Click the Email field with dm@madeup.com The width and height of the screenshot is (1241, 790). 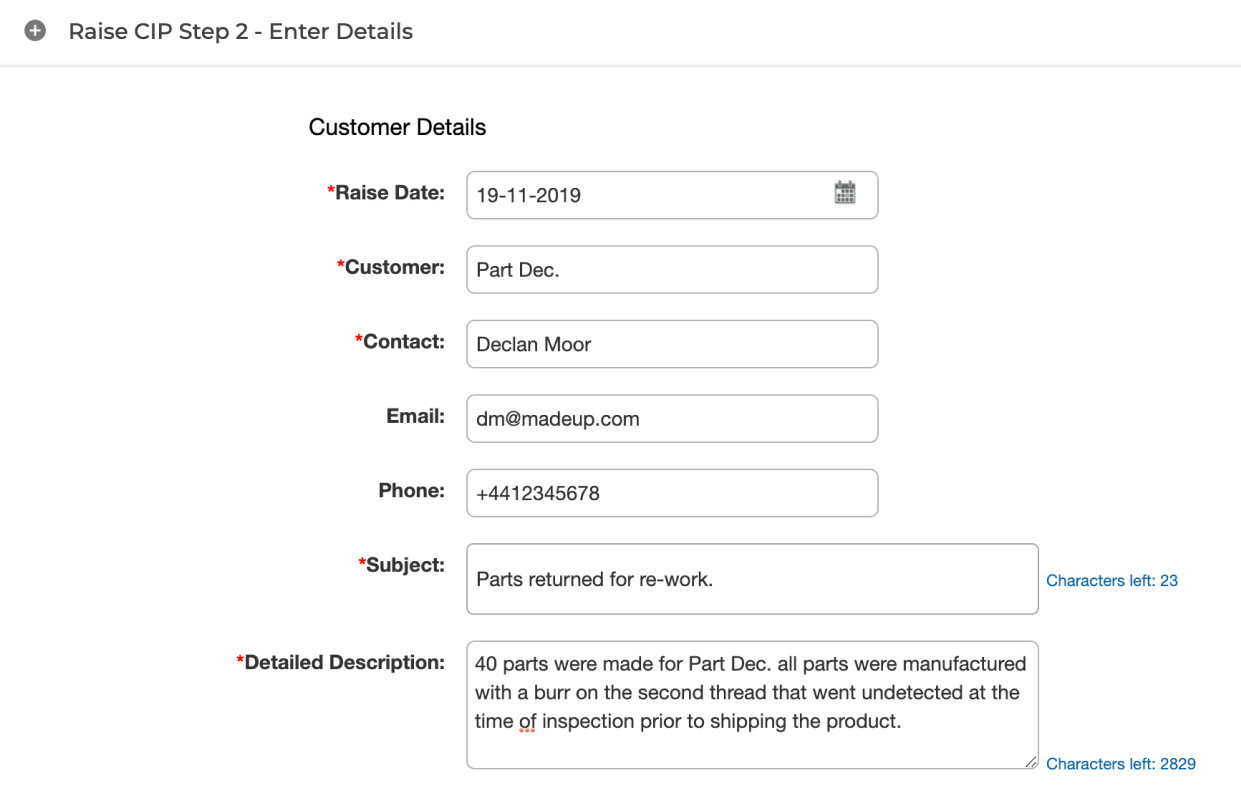coord(672,419)
